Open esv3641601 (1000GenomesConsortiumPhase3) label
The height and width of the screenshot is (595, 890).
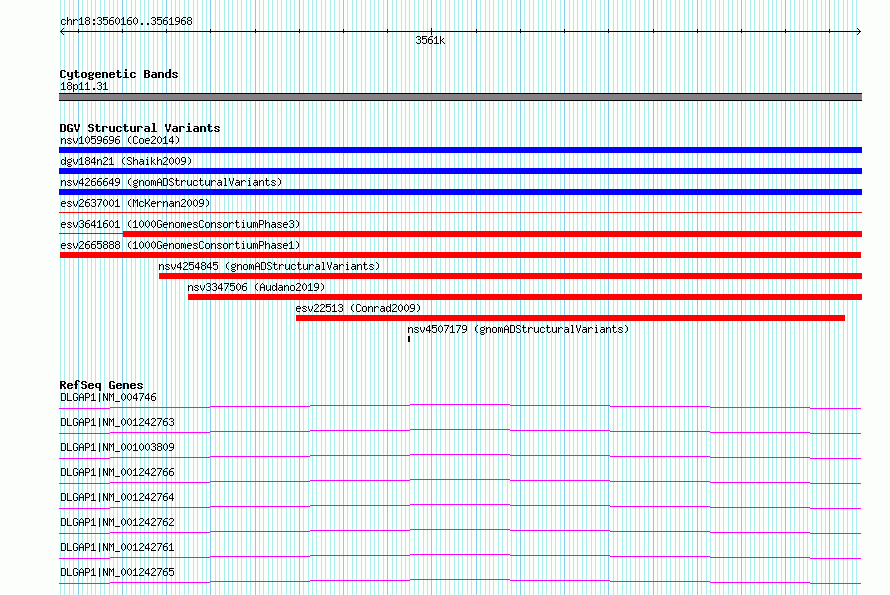[x=180, y=224]
